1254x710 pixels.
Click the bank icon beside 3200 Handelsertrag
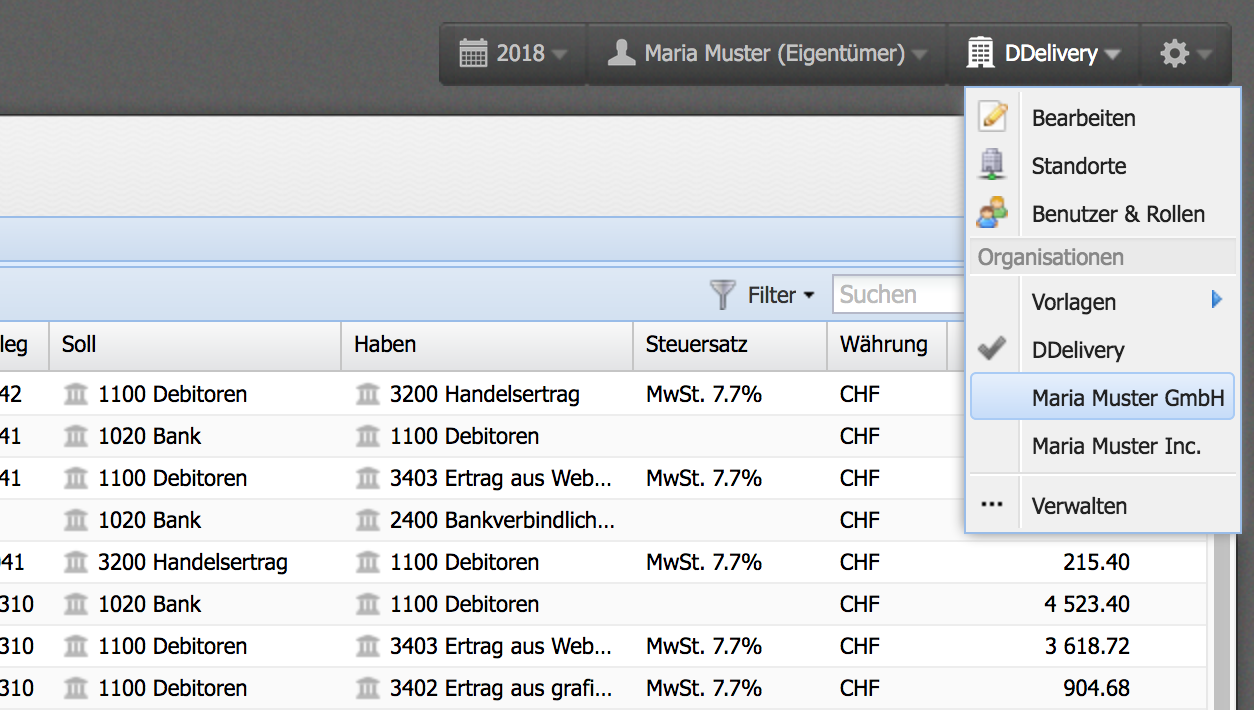368,394
